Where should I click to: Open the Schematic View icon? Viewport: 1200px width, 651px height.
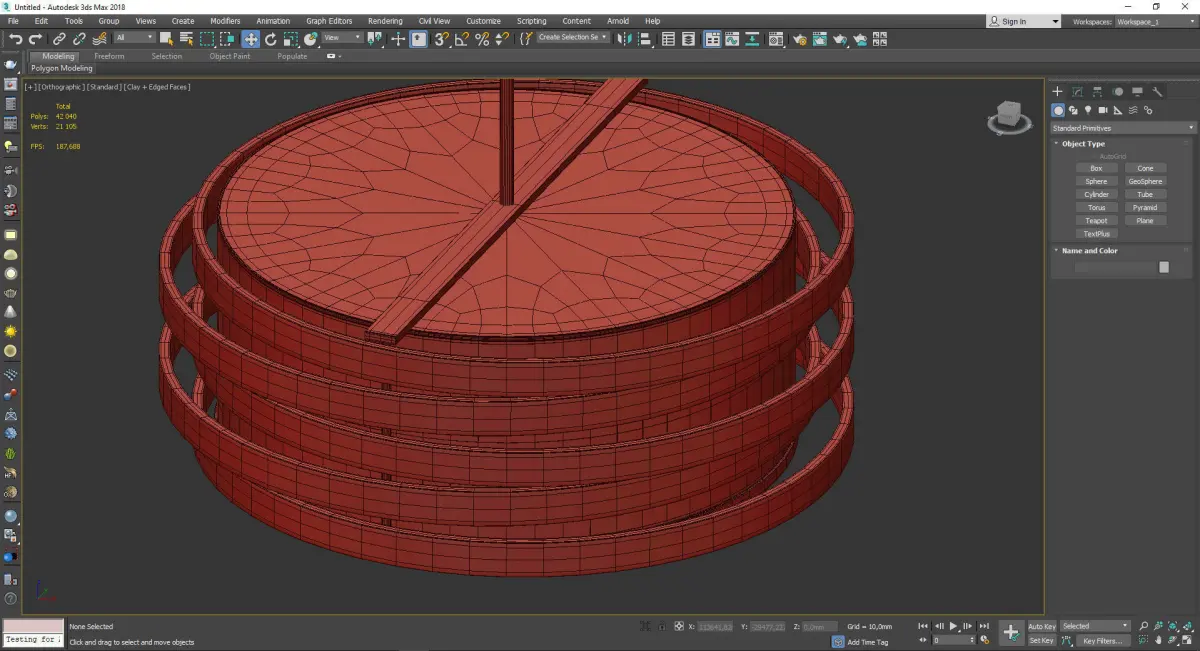tap(750, 39)
